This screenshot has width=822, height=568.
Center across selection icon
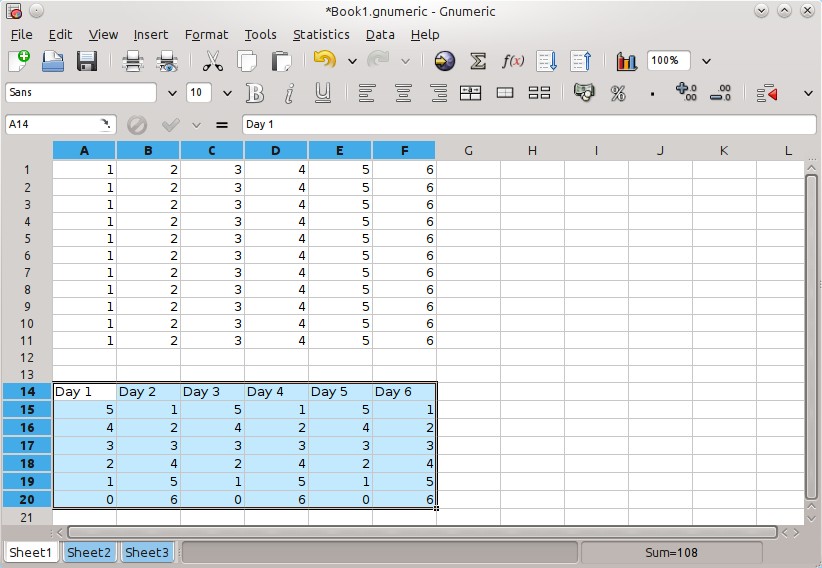click(470, 93)
